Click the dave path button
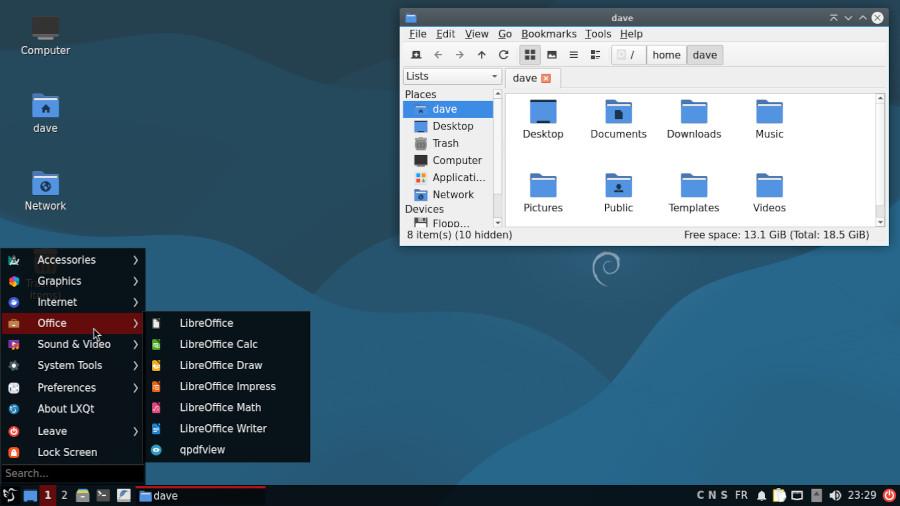 [x=705, y=55]
